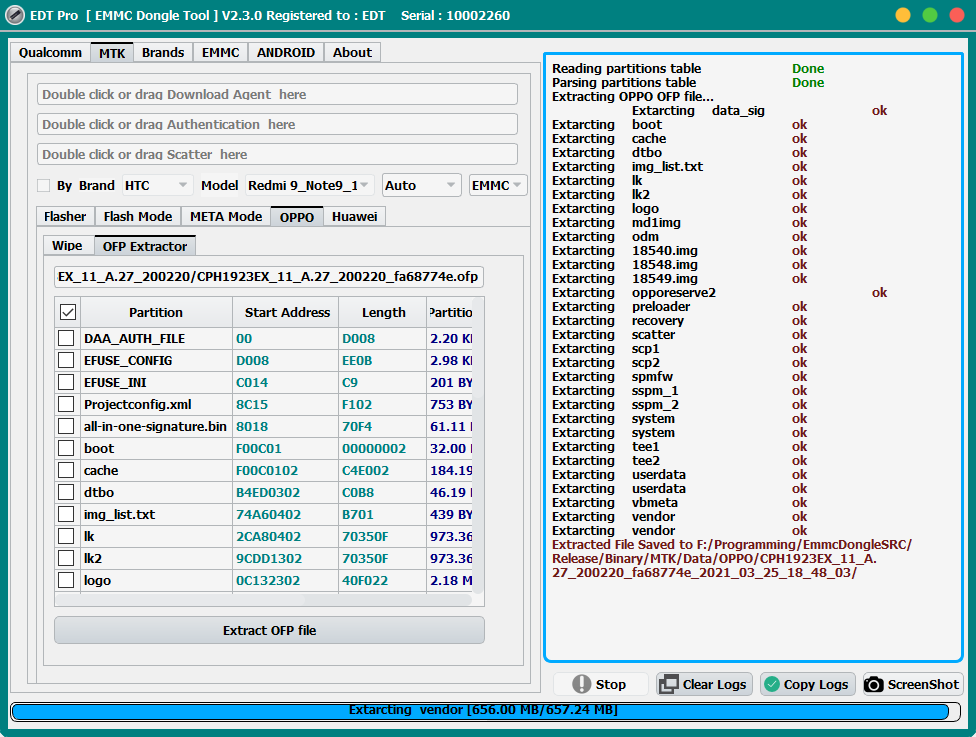976x737 pixels.
Task: Click the 'Extracted File Saved to' log path
Action: (732, 558)
